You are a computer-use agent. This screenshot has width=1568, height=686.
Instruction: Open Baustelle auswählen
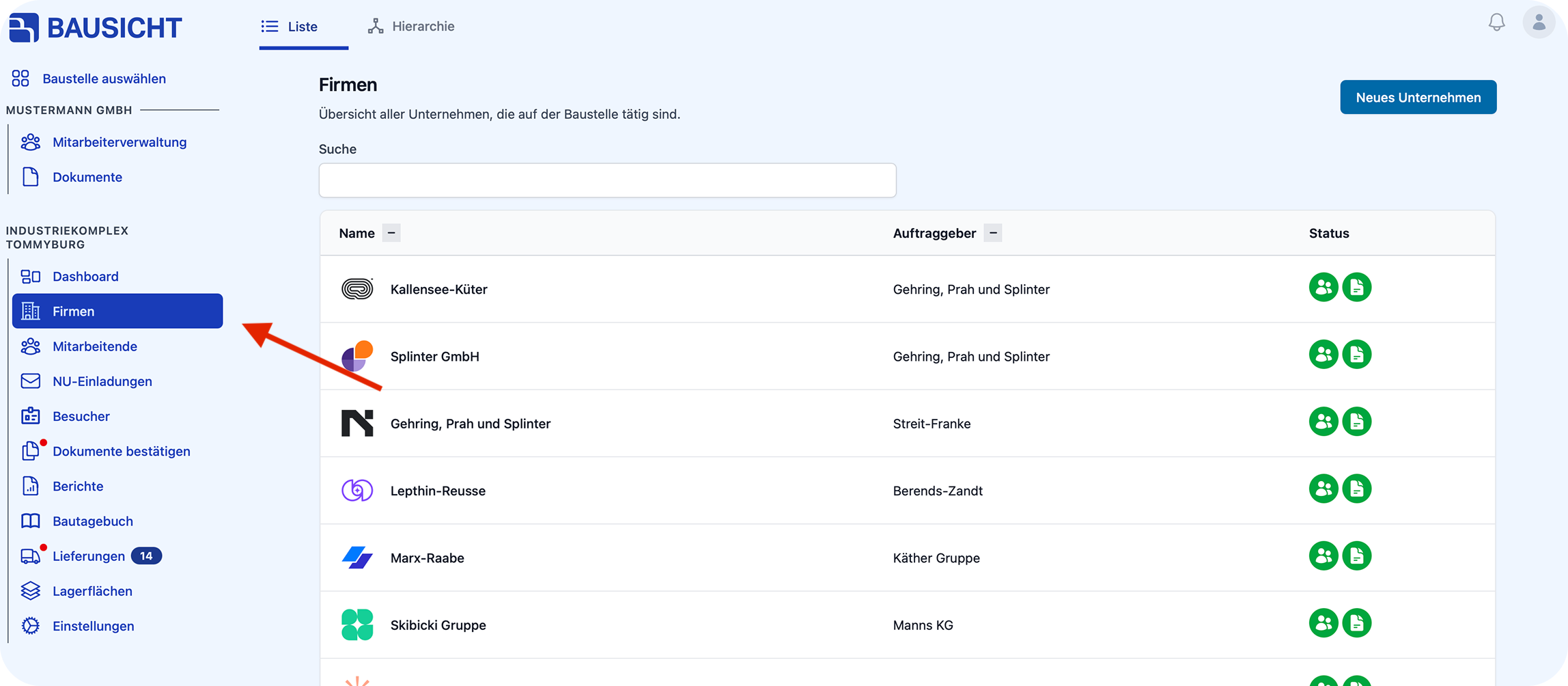89,79
